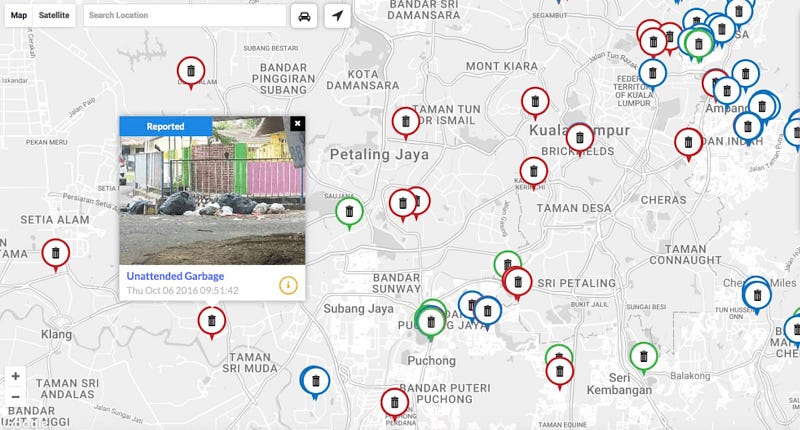
Task: Click the car driving mode icon
Action: (304, 16)
